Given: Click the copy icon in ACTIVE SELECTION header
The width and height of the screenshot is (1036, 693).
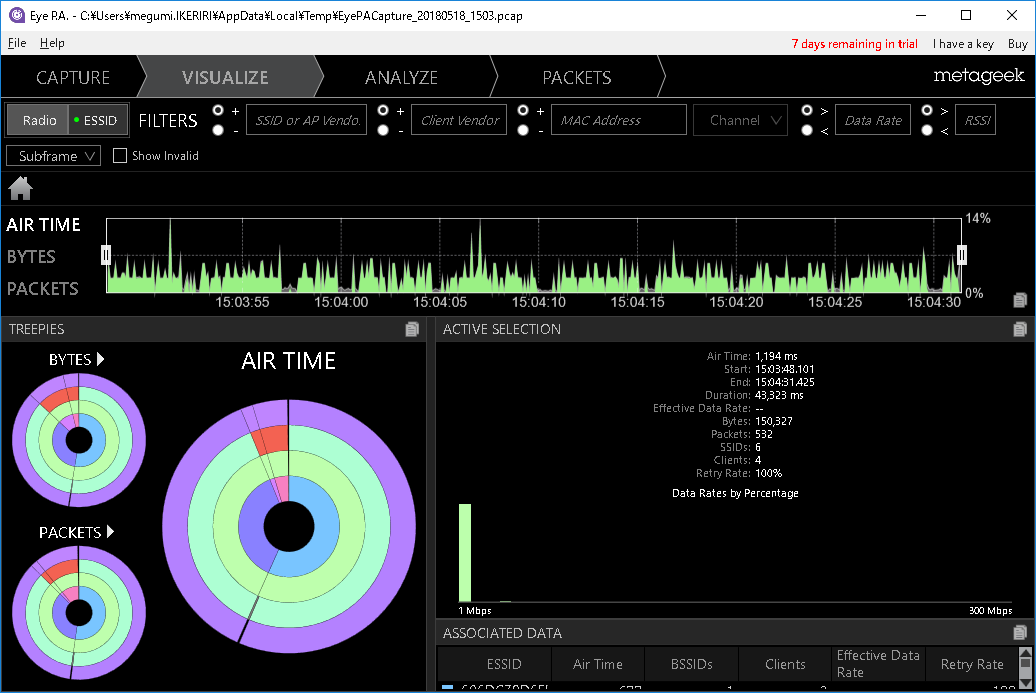Looking at the screenshot, I should point(1019,329).
